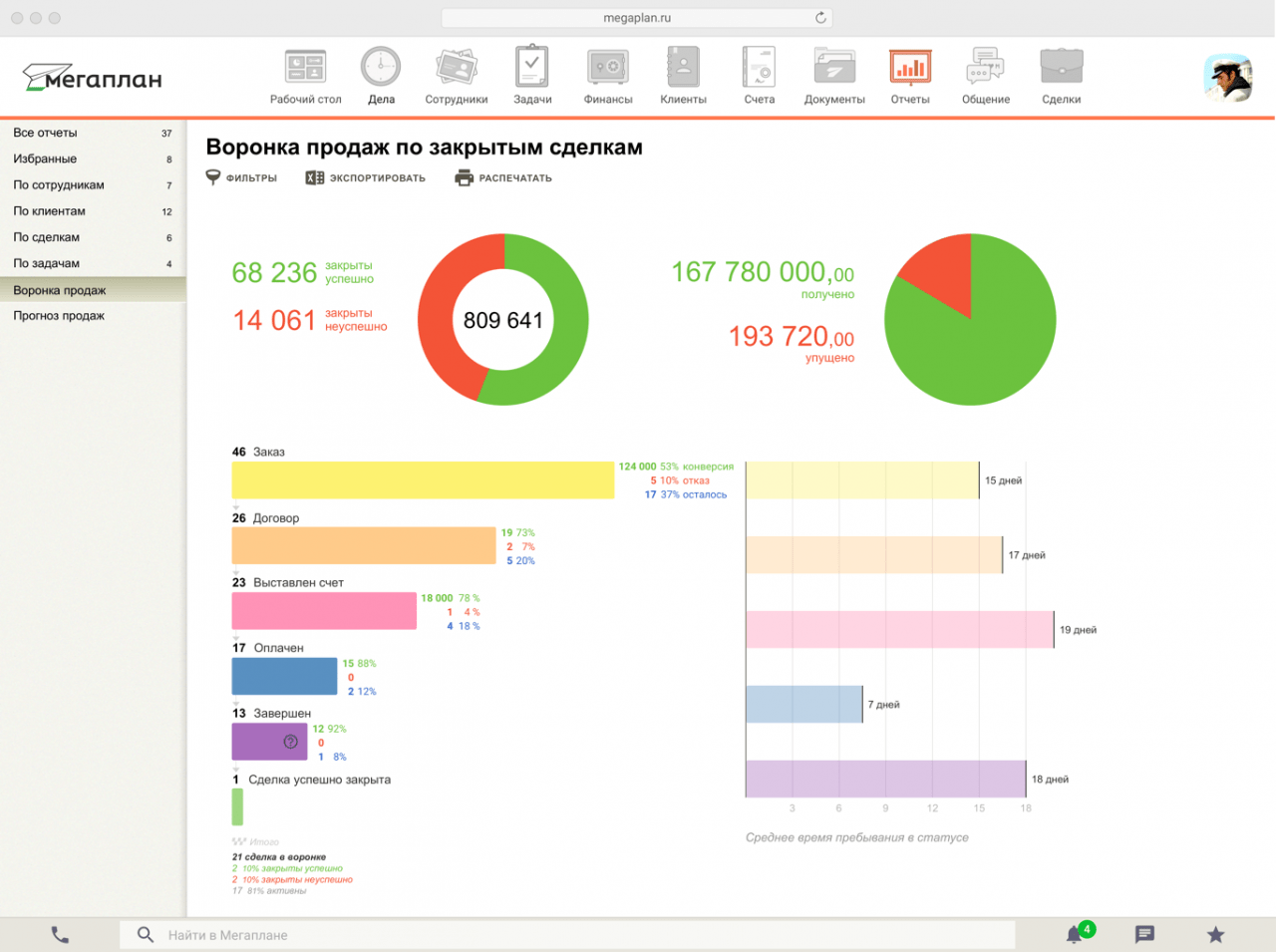Select Все отчеты in the sidebar

[93, 133]
